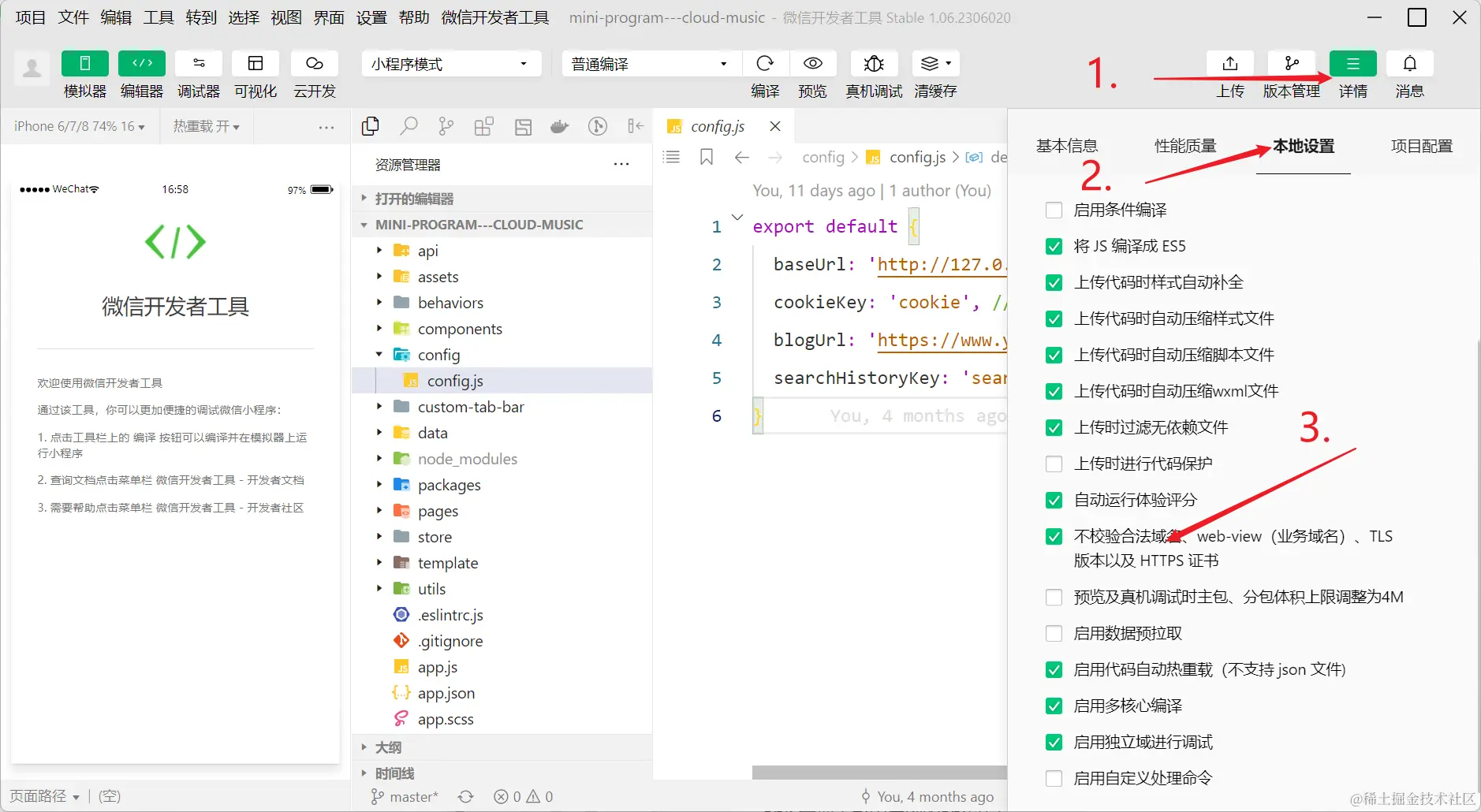Toggle 上传代码时样式自动补全 checkbox
Image resolution: width=1481 pixels, height=812 pixels.
click(1054, 282)
